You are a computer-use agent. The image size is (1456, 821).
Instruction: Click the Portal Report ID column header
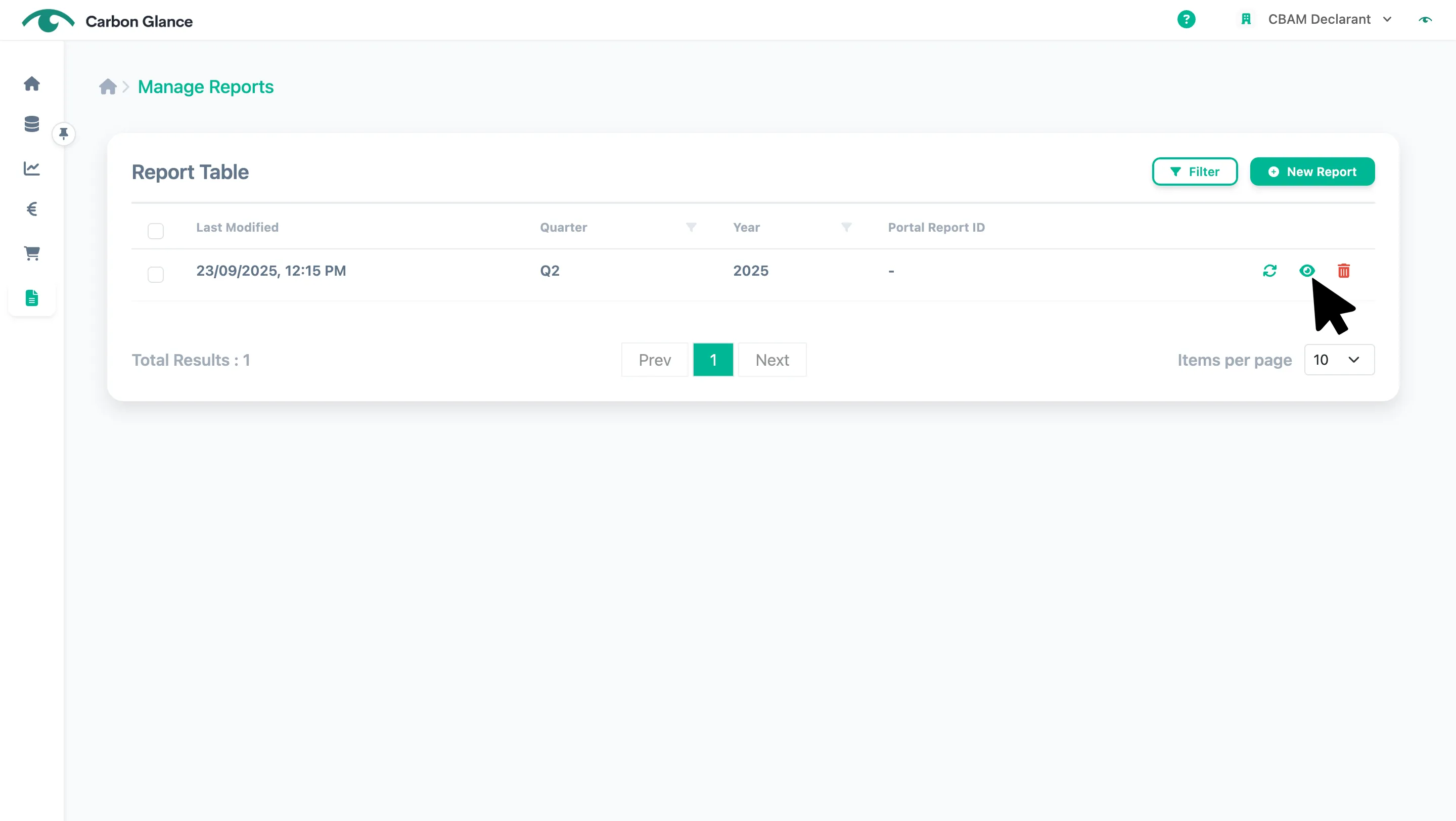point(936,227)
